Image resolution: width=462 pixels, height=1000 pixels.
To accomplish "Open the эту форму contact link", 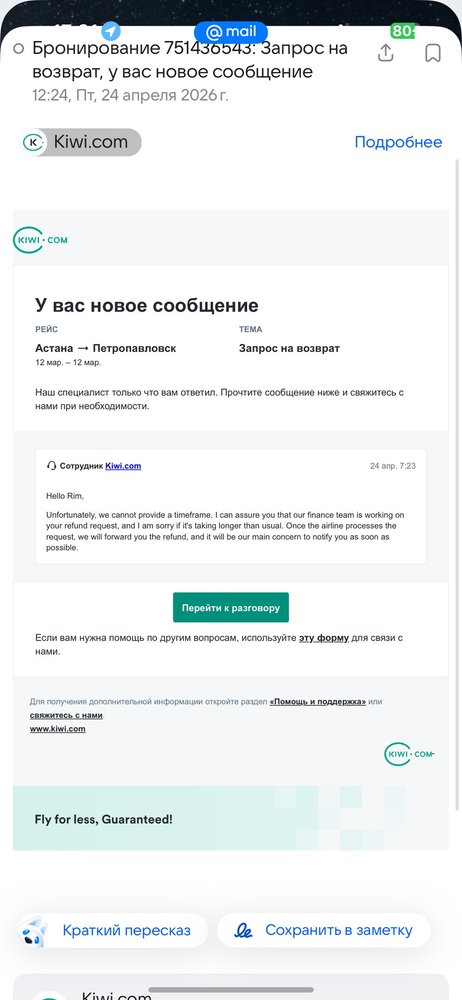I will tap(324, 638).
